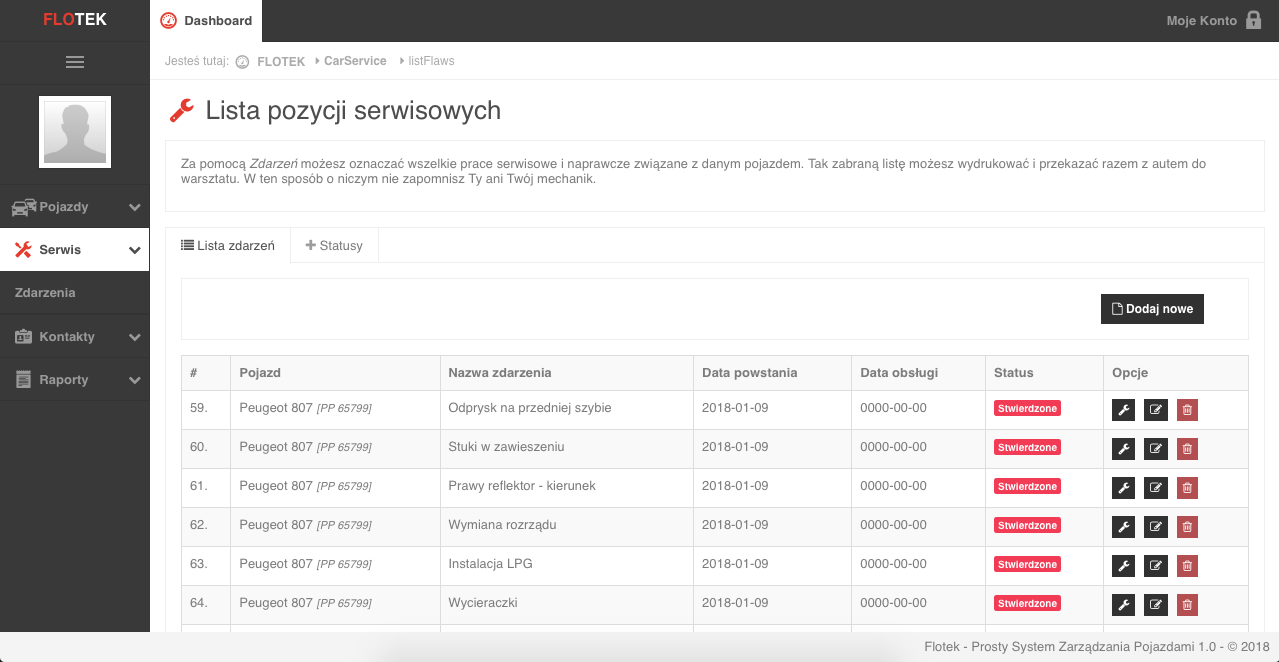Click the Moje Konto lock icon
Screen dimensions: 1279x662
pos(1254,20)
